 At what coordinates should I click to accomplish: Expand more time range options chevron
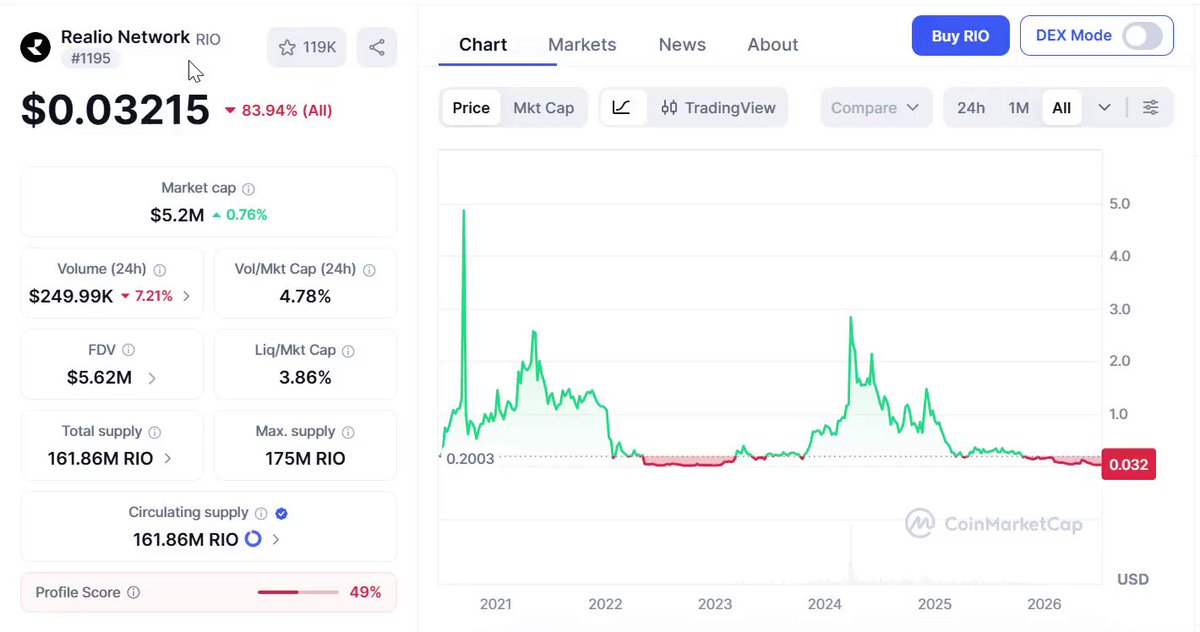point(1104,108)
